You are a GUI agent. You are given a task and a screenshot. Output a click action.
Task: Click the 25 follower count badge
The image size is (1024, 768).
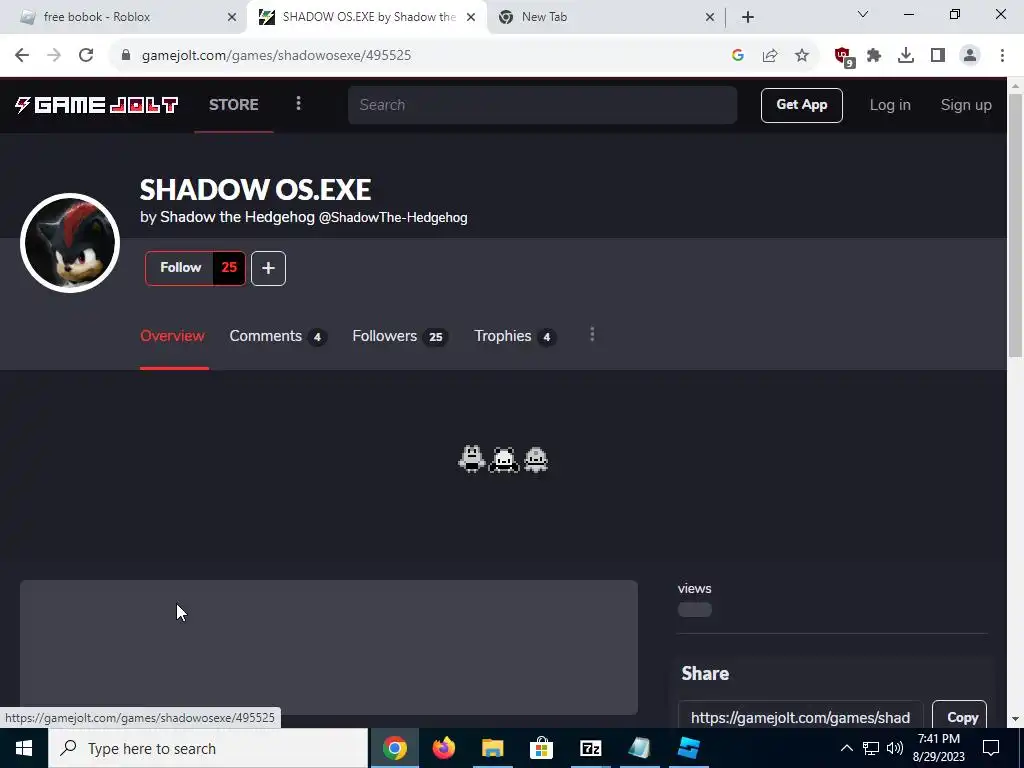229,268
